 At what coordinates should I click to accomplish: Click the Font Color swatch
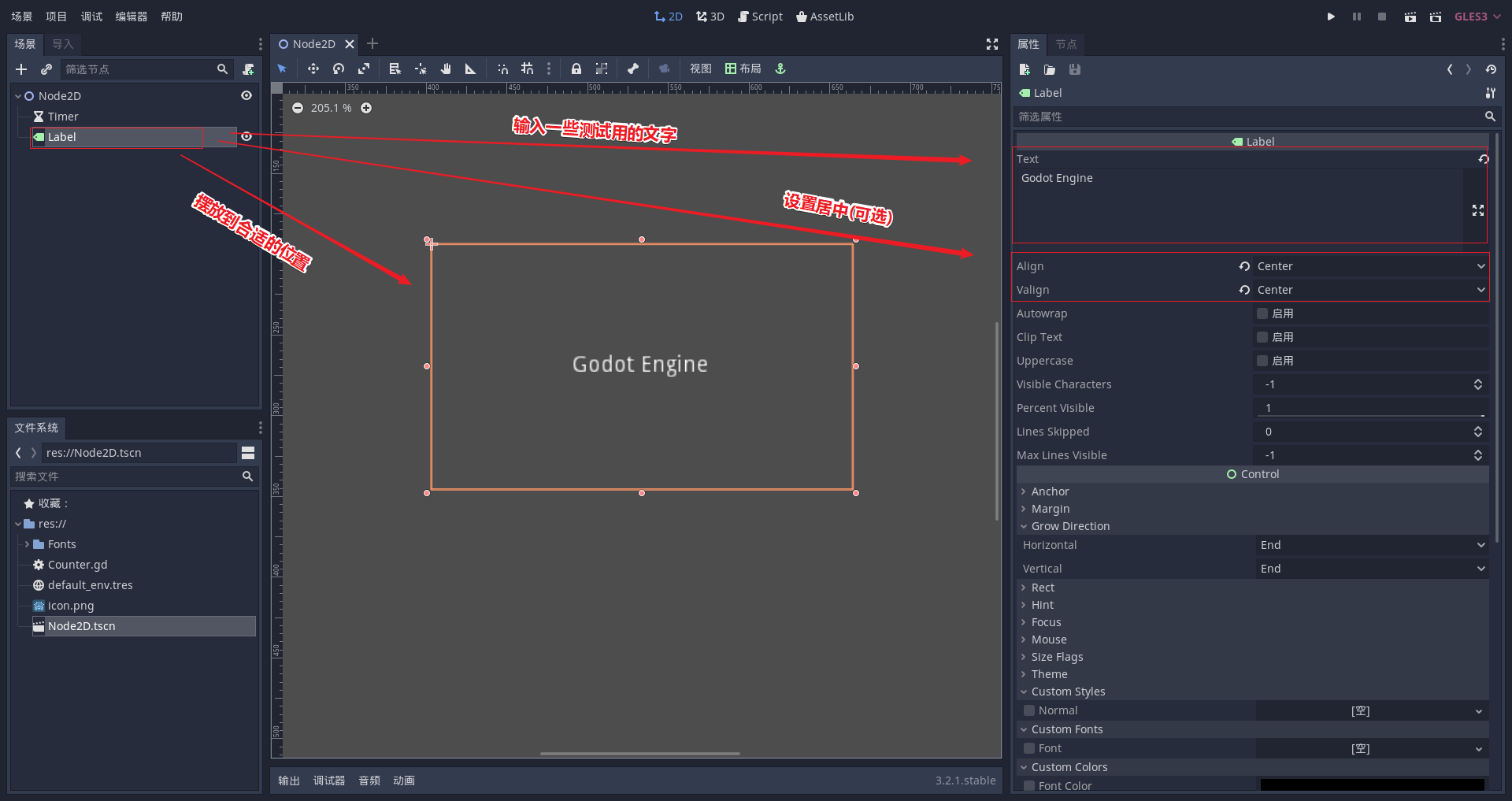click(x=1373, y=785)
